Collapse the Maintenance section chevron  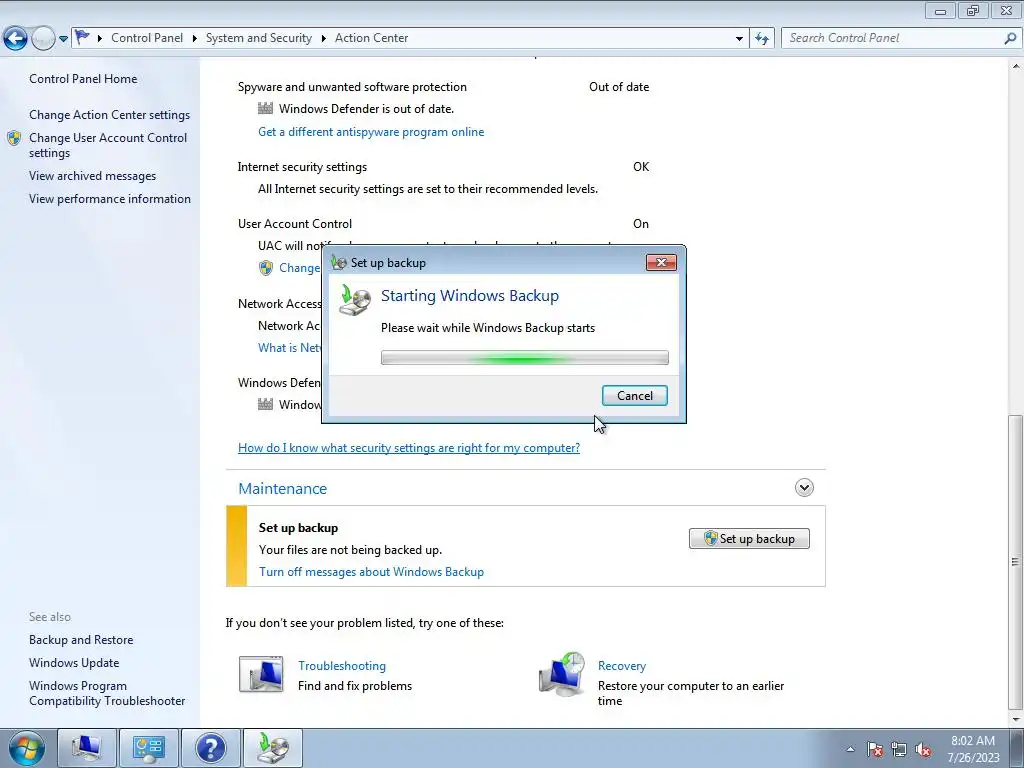804,487
